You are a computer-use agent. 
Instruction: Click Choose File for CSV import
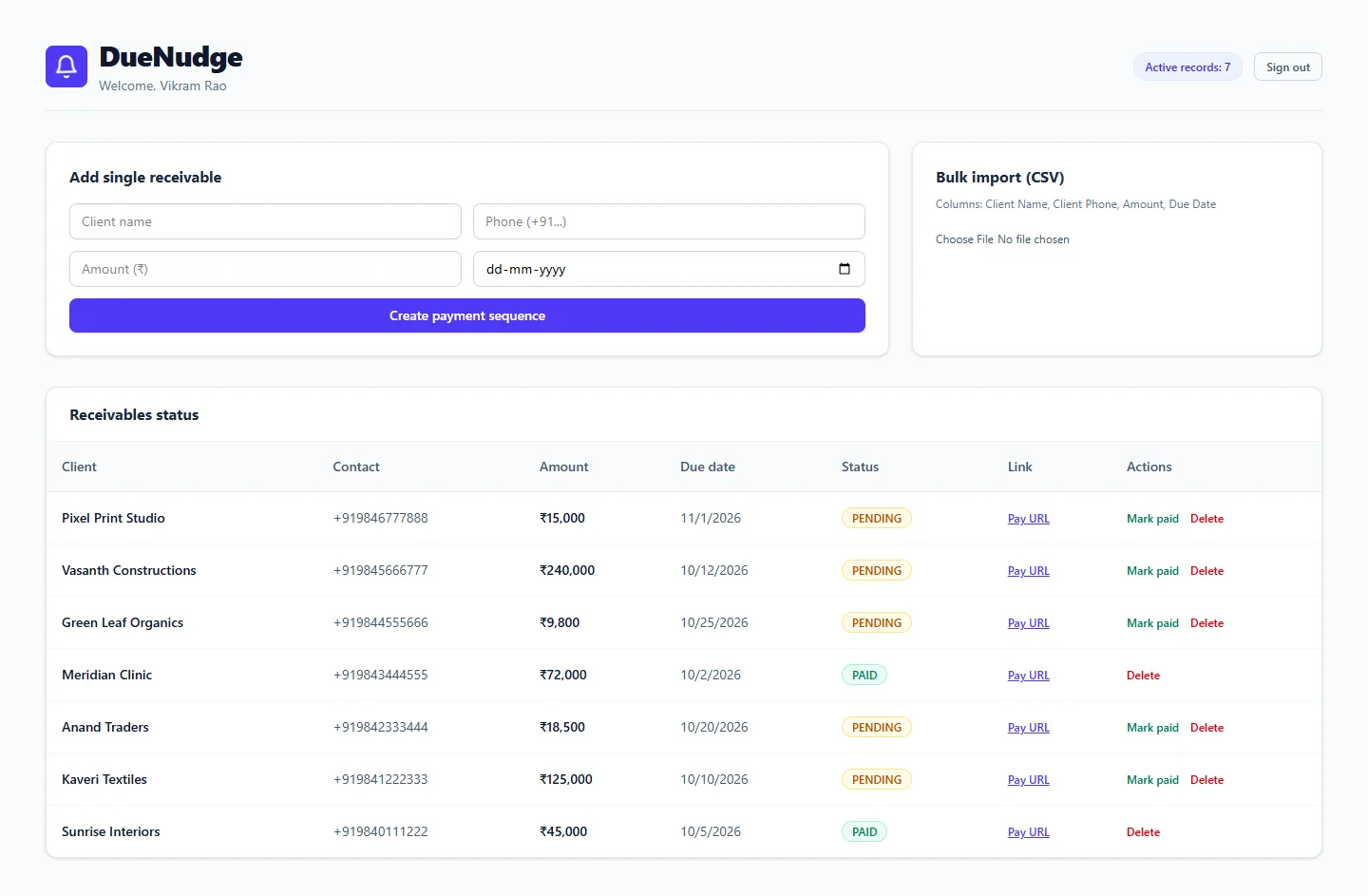pos(964,239)
